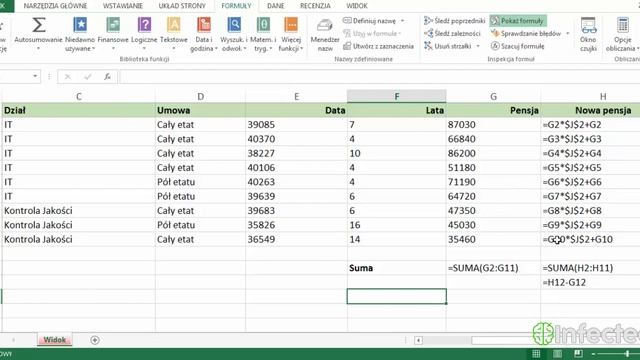Select the Suma label cell
The image size is (640, 360).
pyautogui.click(x=396, y=268)
